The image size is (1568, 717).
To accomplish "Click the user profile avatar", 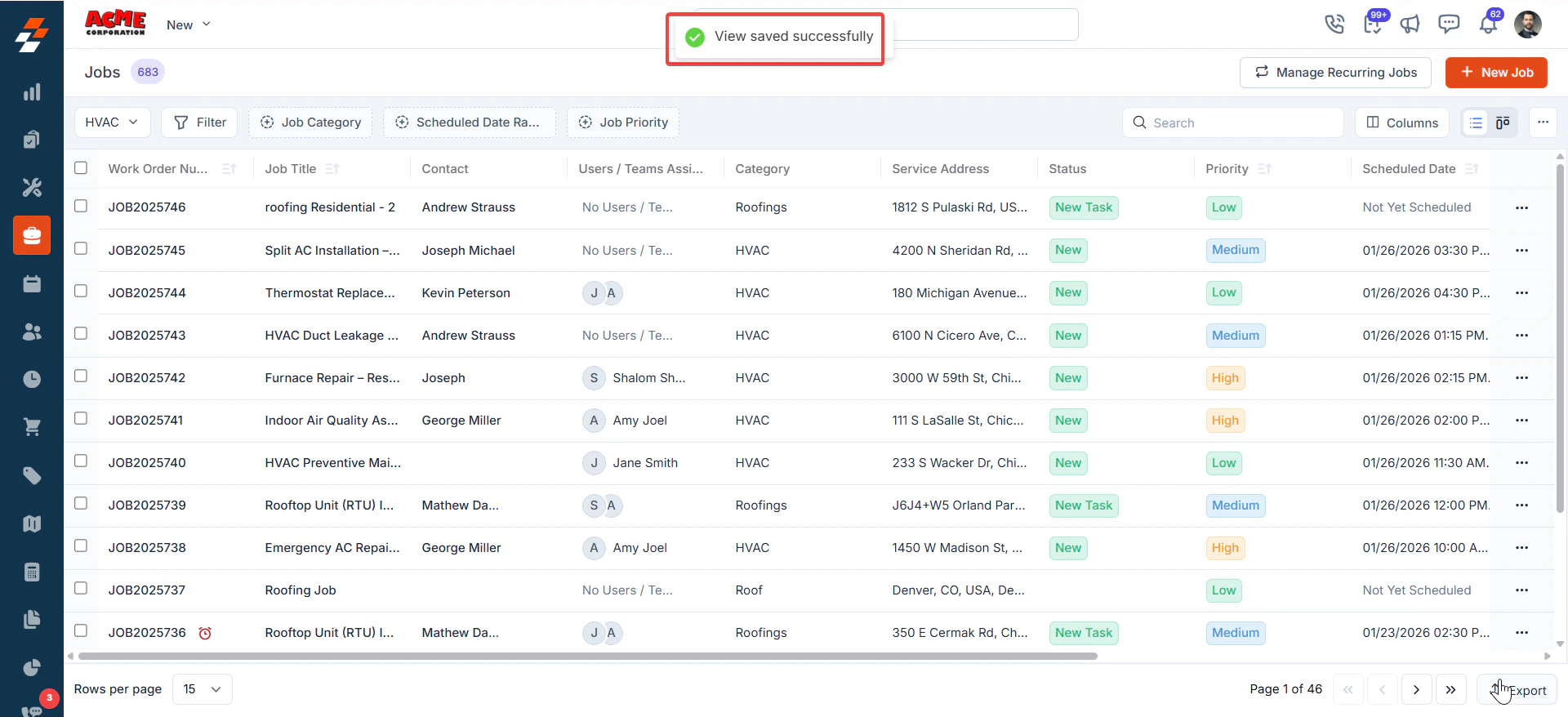I will [x=1527, y=24].
